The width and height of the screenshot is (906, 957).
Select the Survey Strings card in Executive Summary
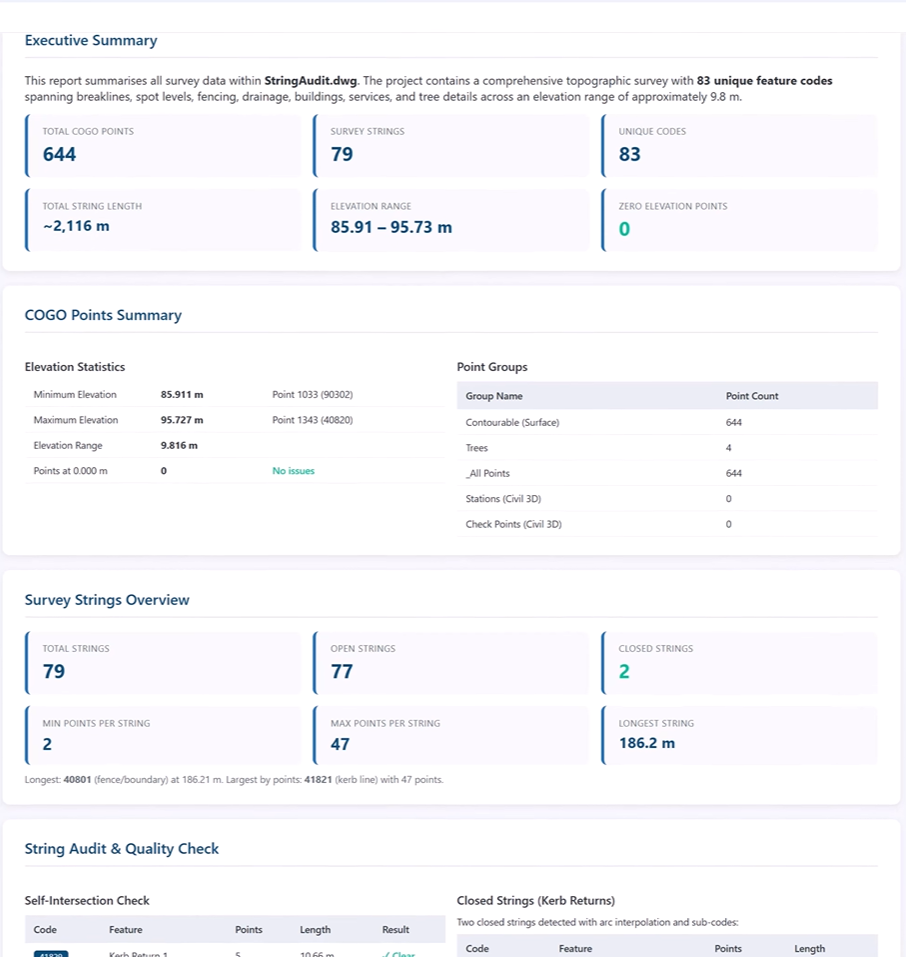pos(451,145)
